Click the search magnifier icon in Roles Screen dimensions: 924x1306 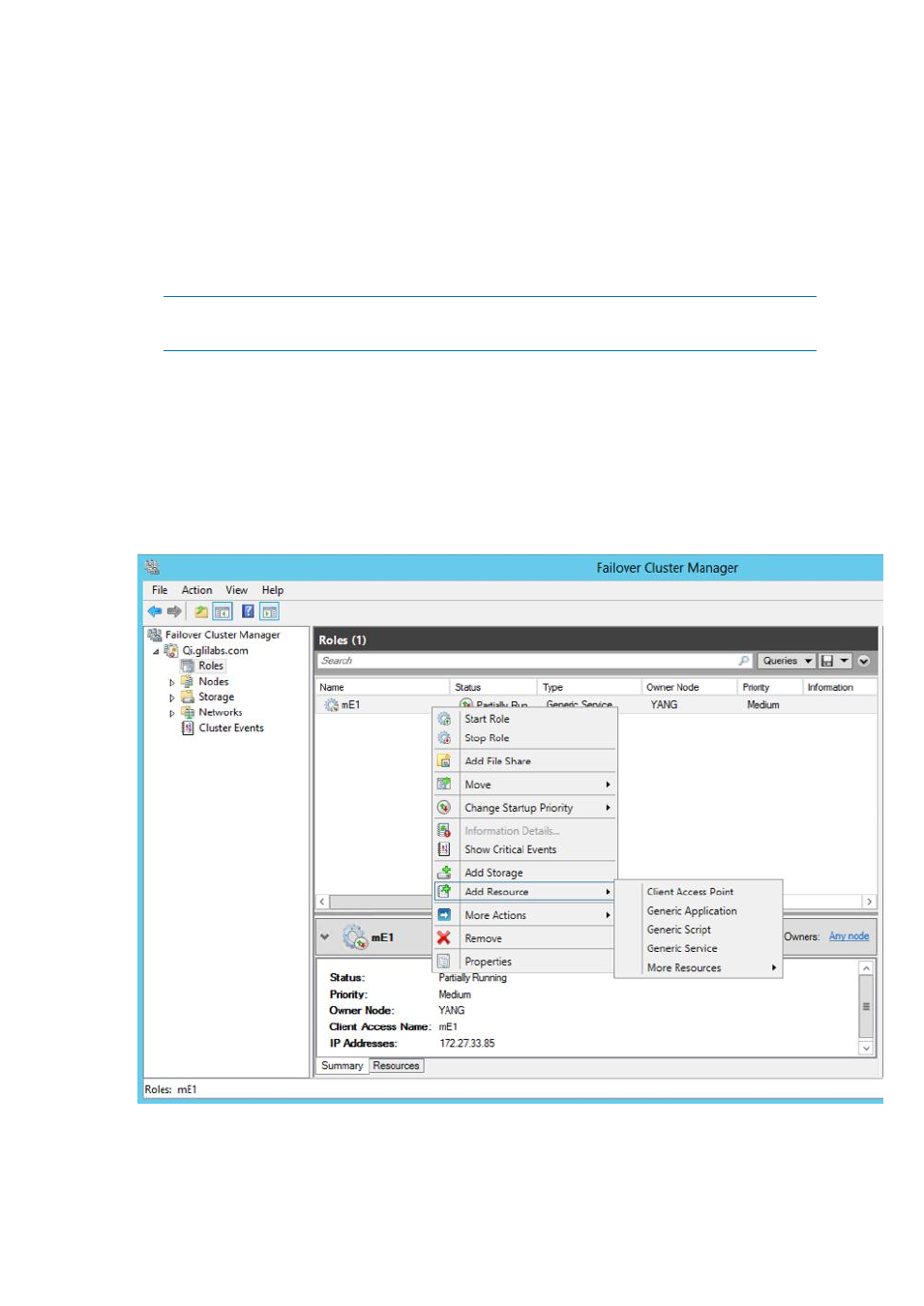tap(744, 661)
